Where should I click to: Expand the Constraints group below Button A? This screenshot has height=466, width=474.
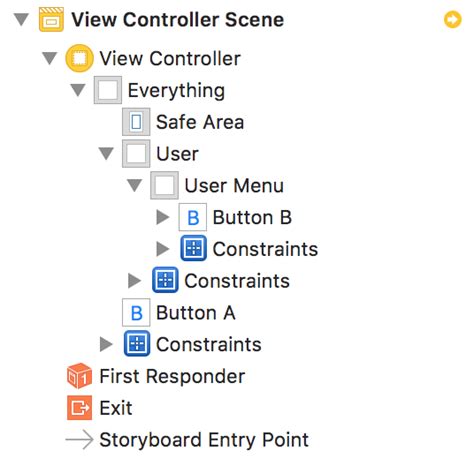(x=106, y=344)
